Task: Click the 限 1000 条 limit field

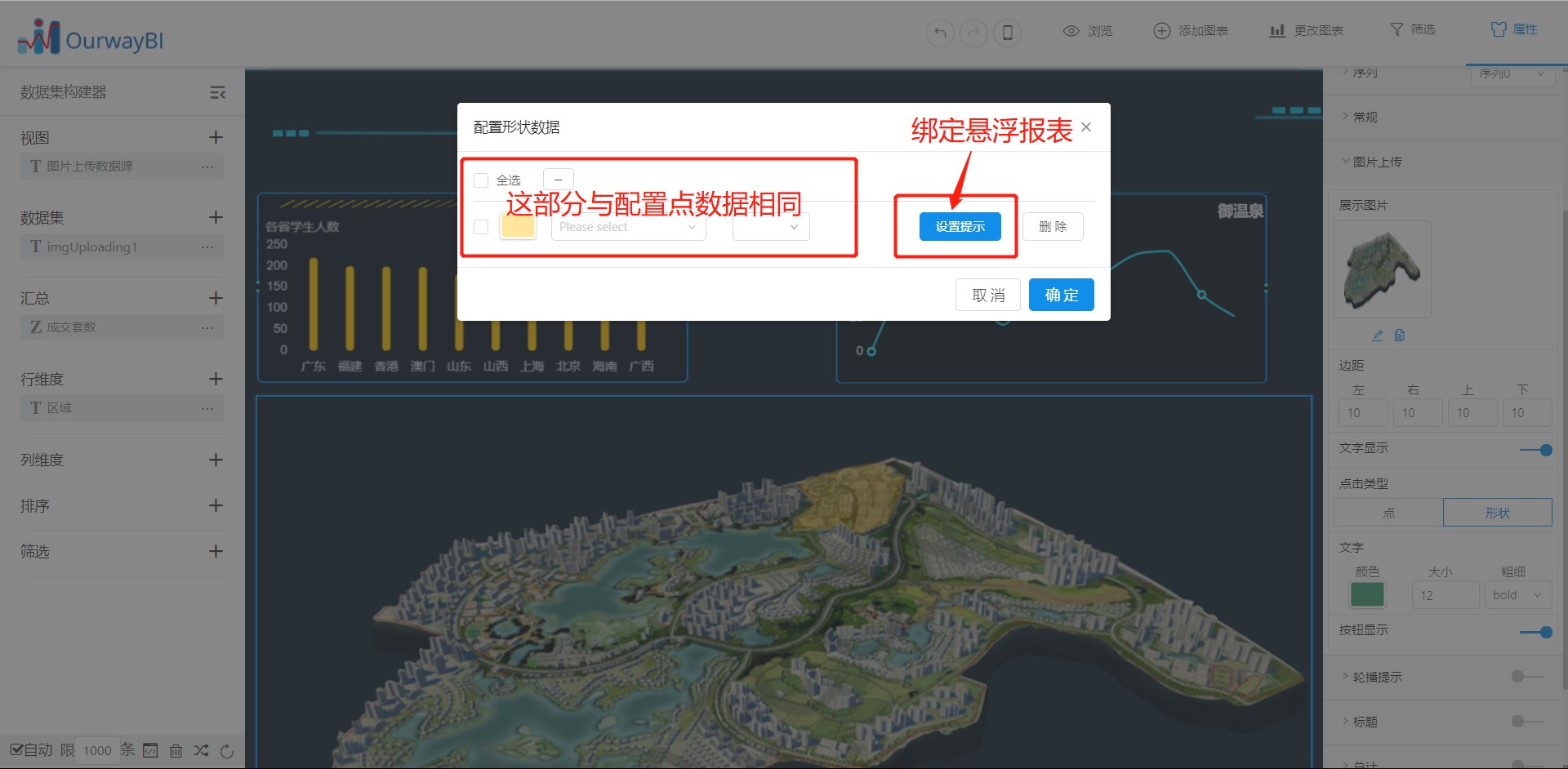Action: pos(97,750)
